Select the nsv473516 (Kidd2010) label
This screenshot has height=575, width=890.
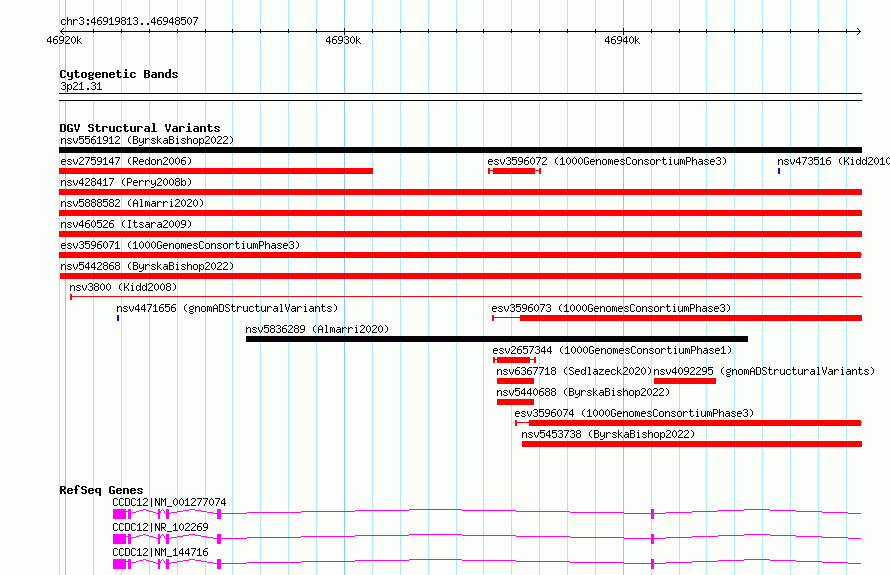point(833,161)
